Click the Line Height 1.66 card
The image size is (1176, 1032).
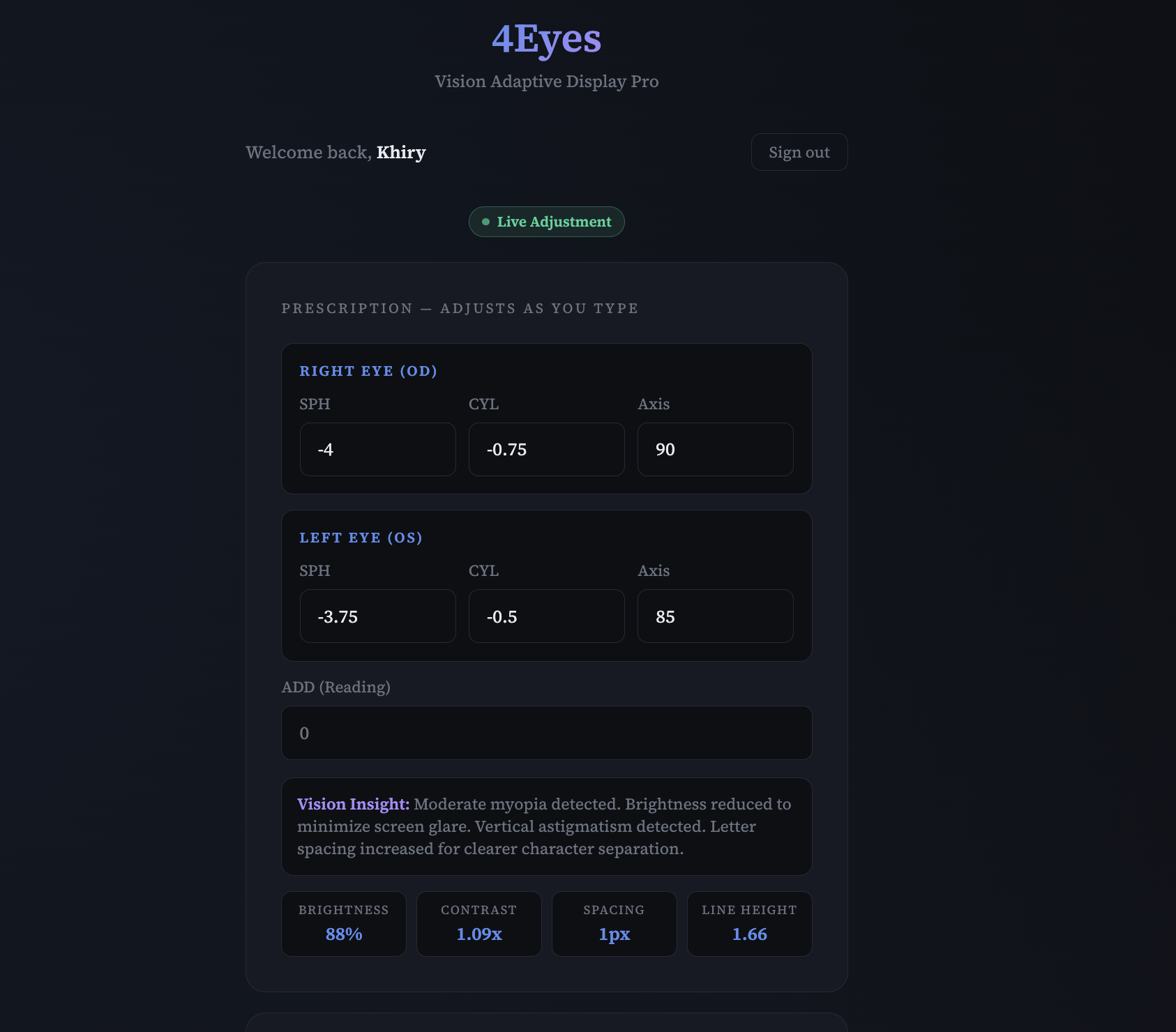(750, 924)
